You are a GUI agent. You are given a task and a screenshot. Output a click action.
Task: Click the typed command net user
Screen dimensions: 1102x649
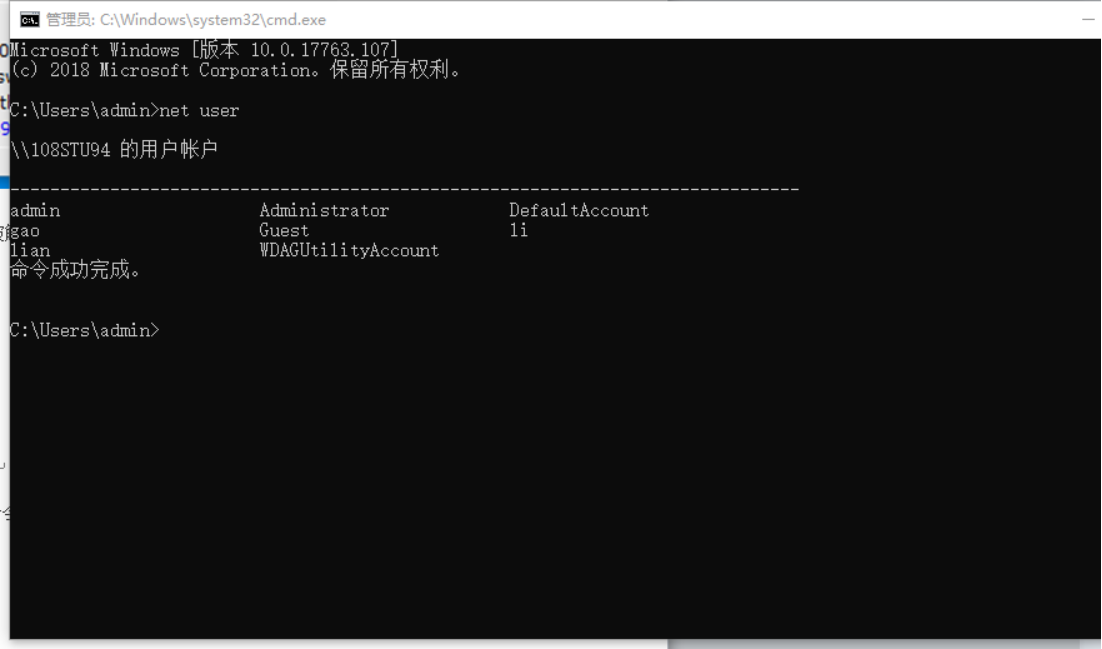point(199,110)
